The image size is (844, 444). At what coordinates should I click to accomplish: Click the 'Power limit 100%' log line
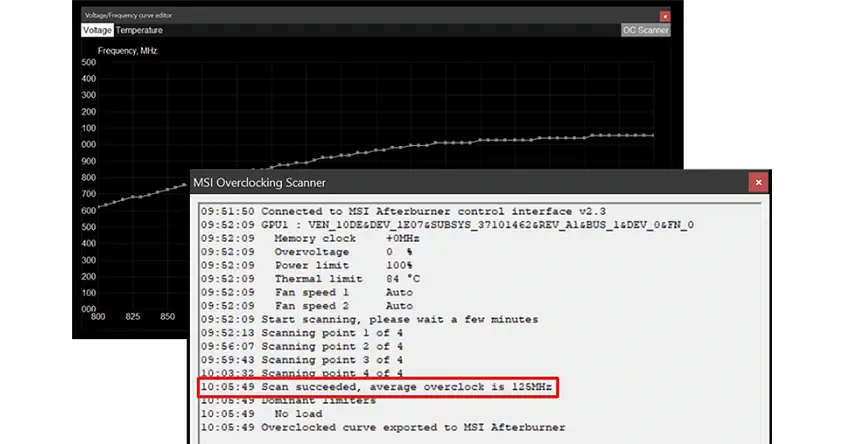[307, 265]
